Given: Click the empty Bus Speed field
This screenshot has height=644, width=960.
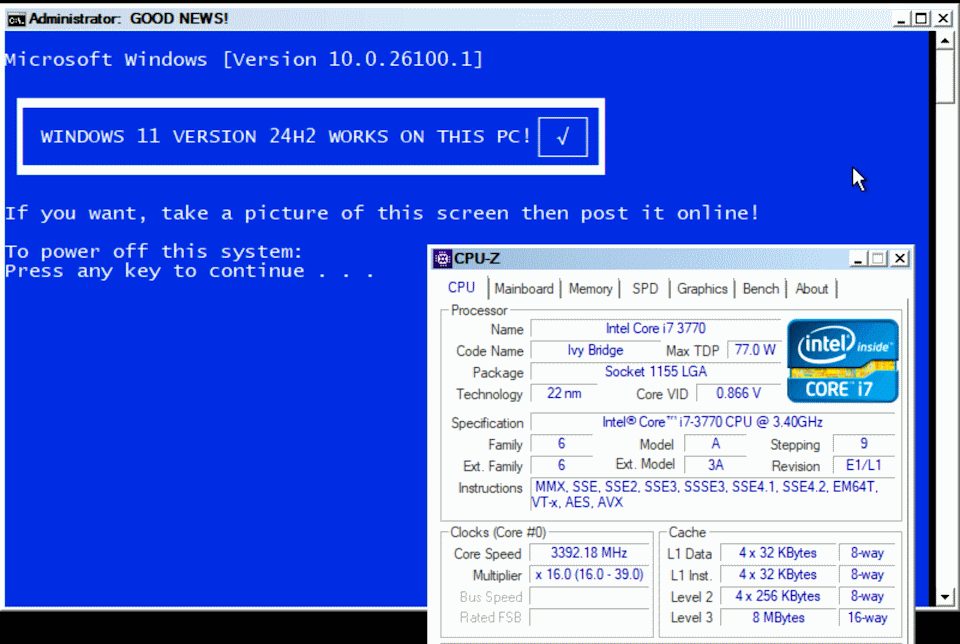Looking at the screenshot, I should 589,596.
